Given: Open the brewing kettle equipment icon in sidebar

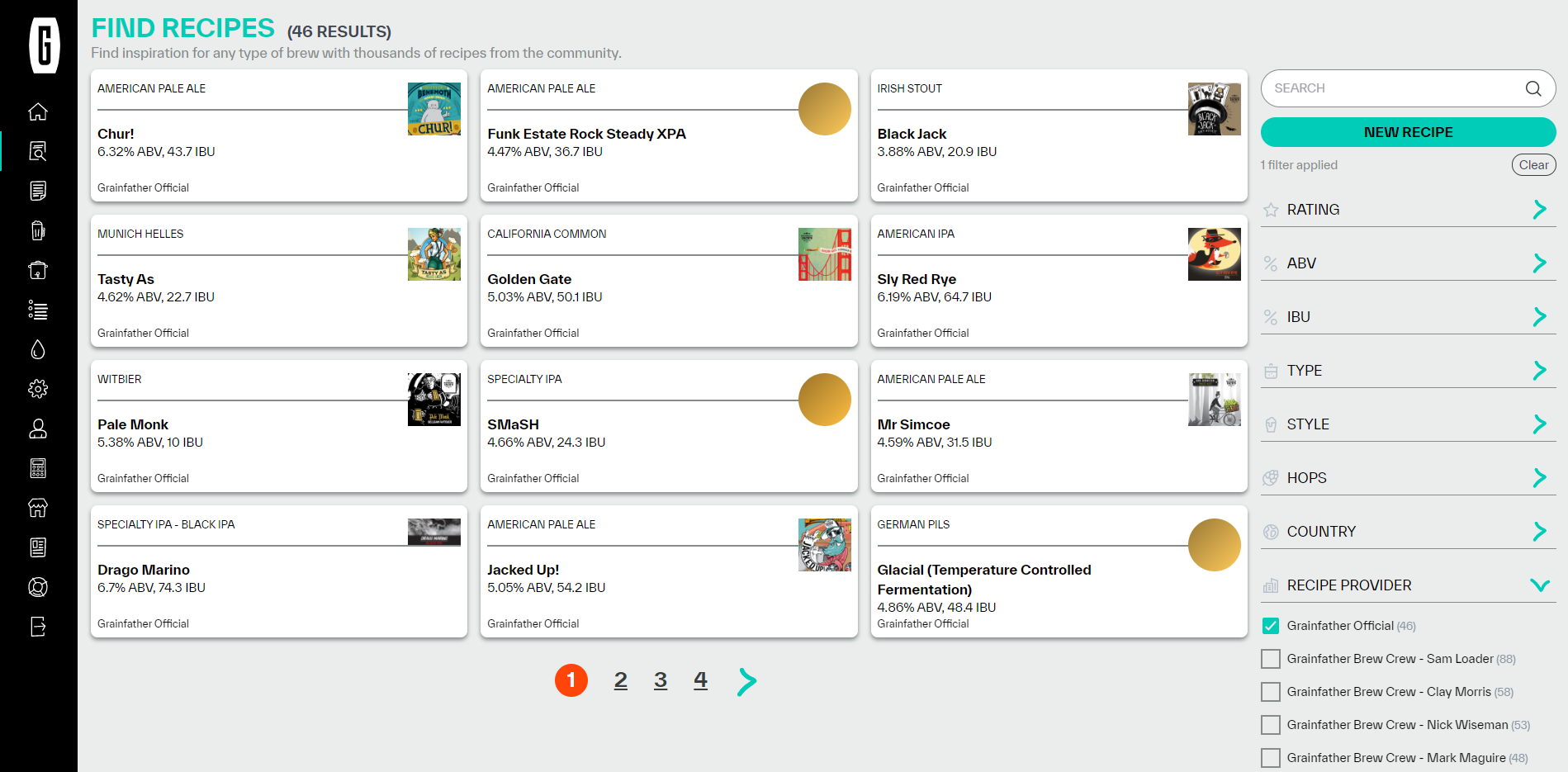Looking at the screenshot, I should (38, 270).
